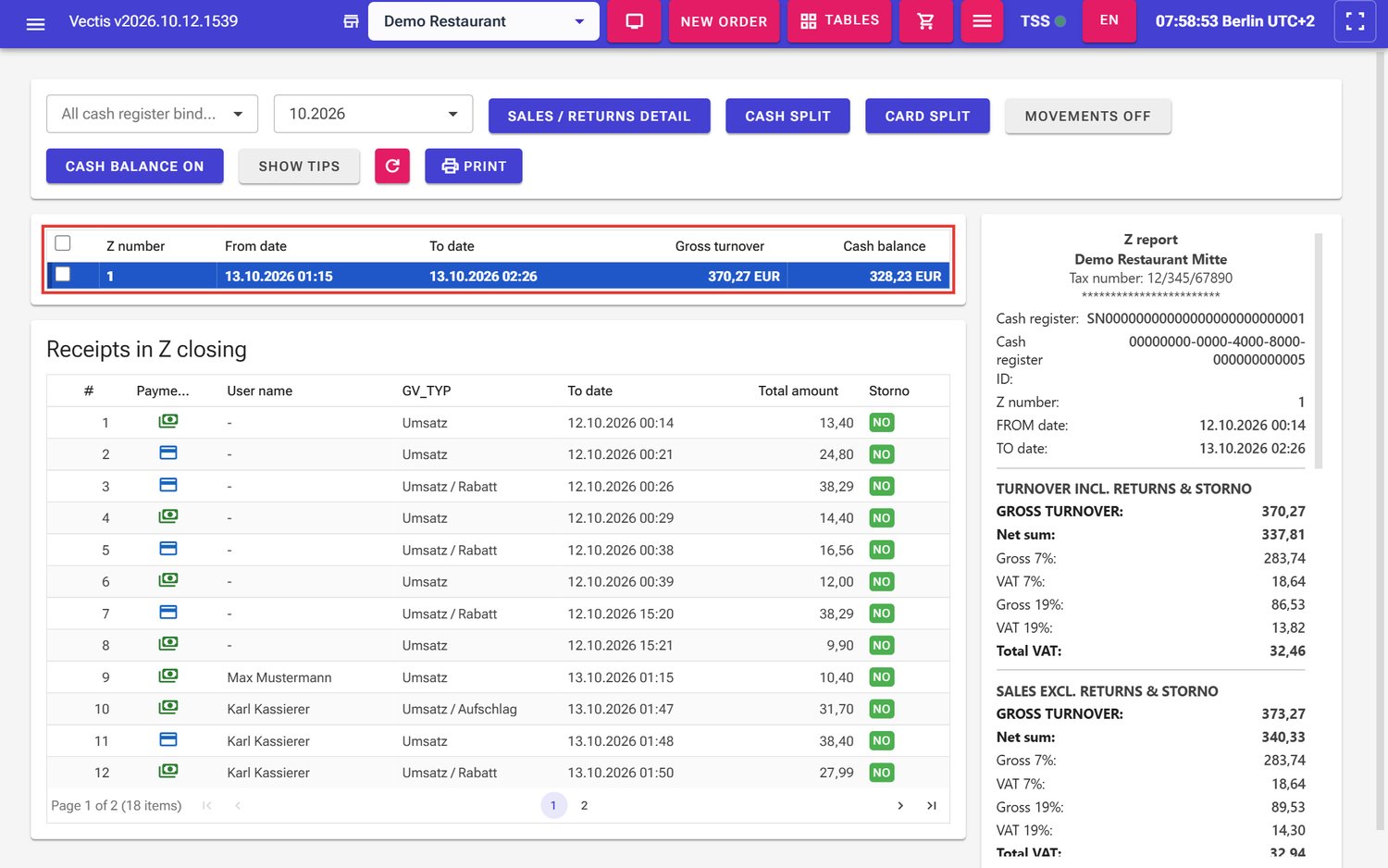Open receipts page 2

click(584, 806)
